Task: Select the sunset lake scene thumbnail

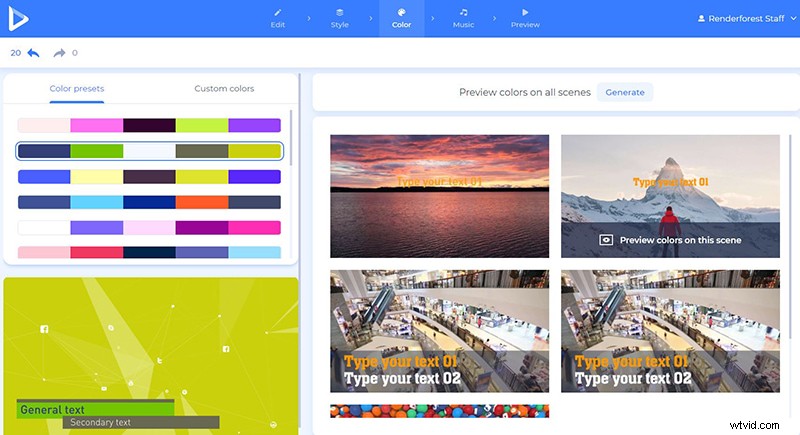Action: 439,196
